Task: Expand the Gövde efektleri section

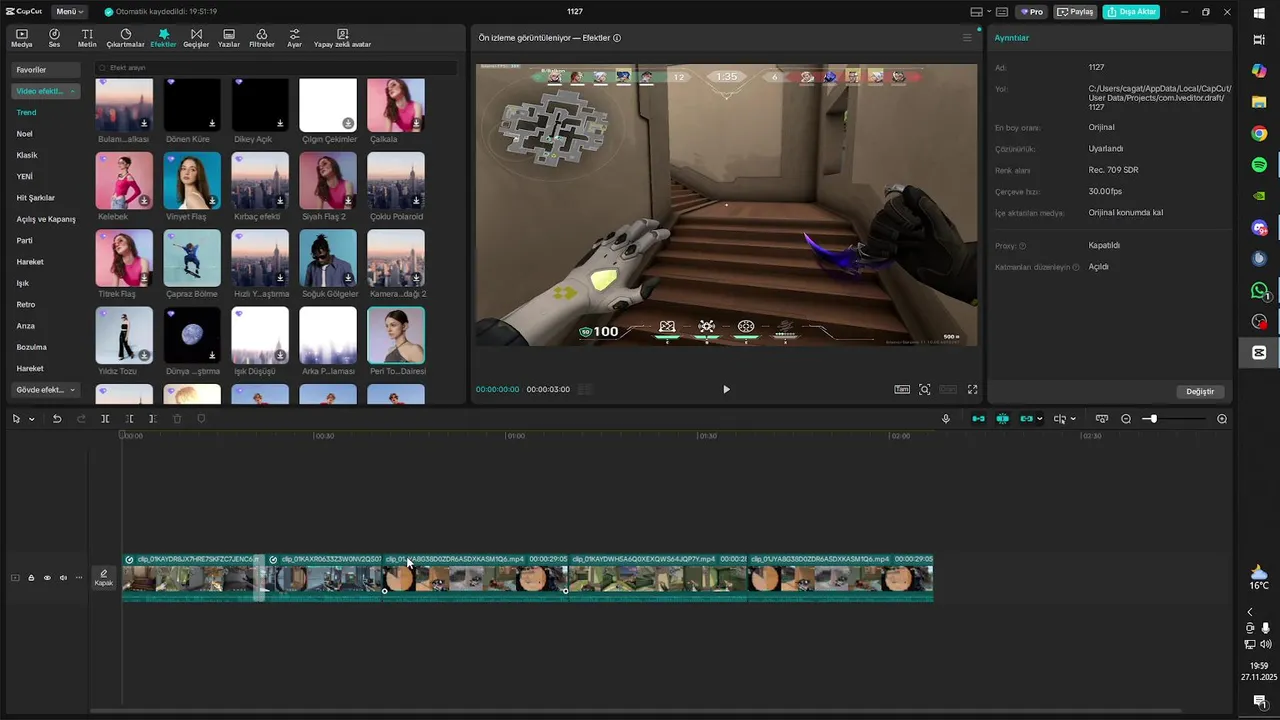Action: click(x=45, y=390)
